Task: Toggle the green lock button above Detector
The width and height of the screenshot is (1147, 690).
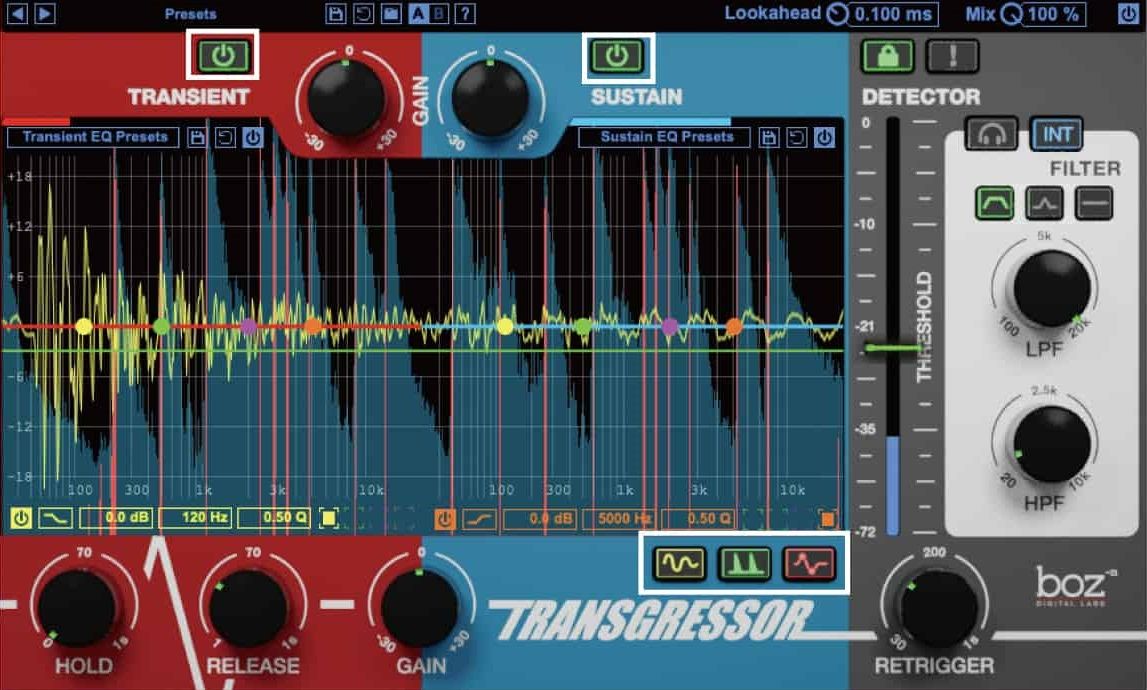Action: [x=887, y=56]
